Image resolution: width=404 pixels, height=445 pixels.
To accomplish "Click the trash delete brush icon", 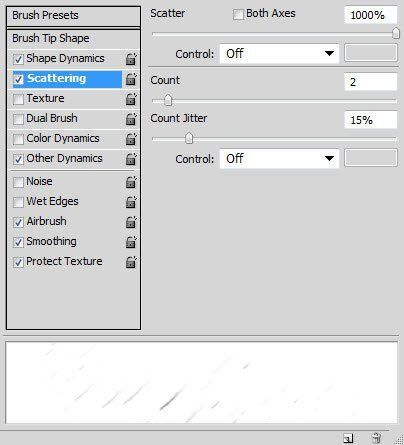I will 377,438.
